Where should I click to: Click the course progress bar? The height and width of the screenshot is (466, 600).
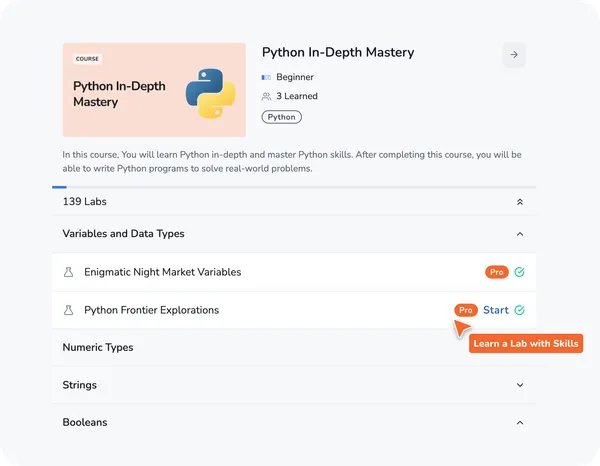[x=293, y=187]
